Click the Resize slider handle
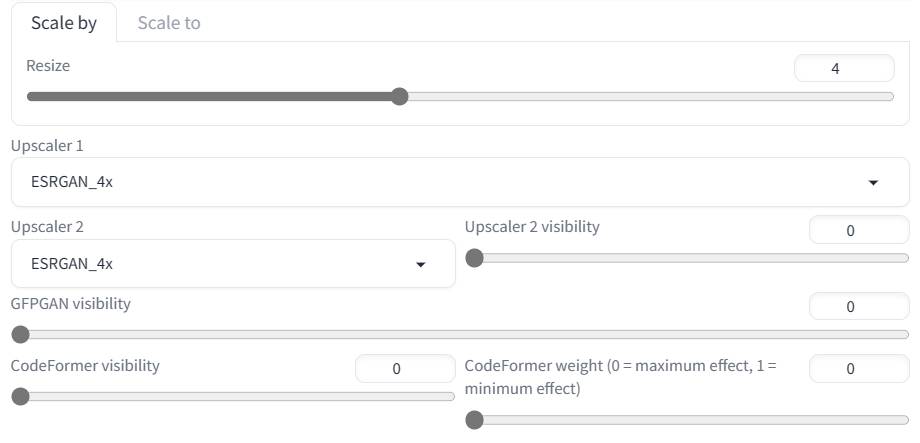920x443 pixels. pos(400,97)
